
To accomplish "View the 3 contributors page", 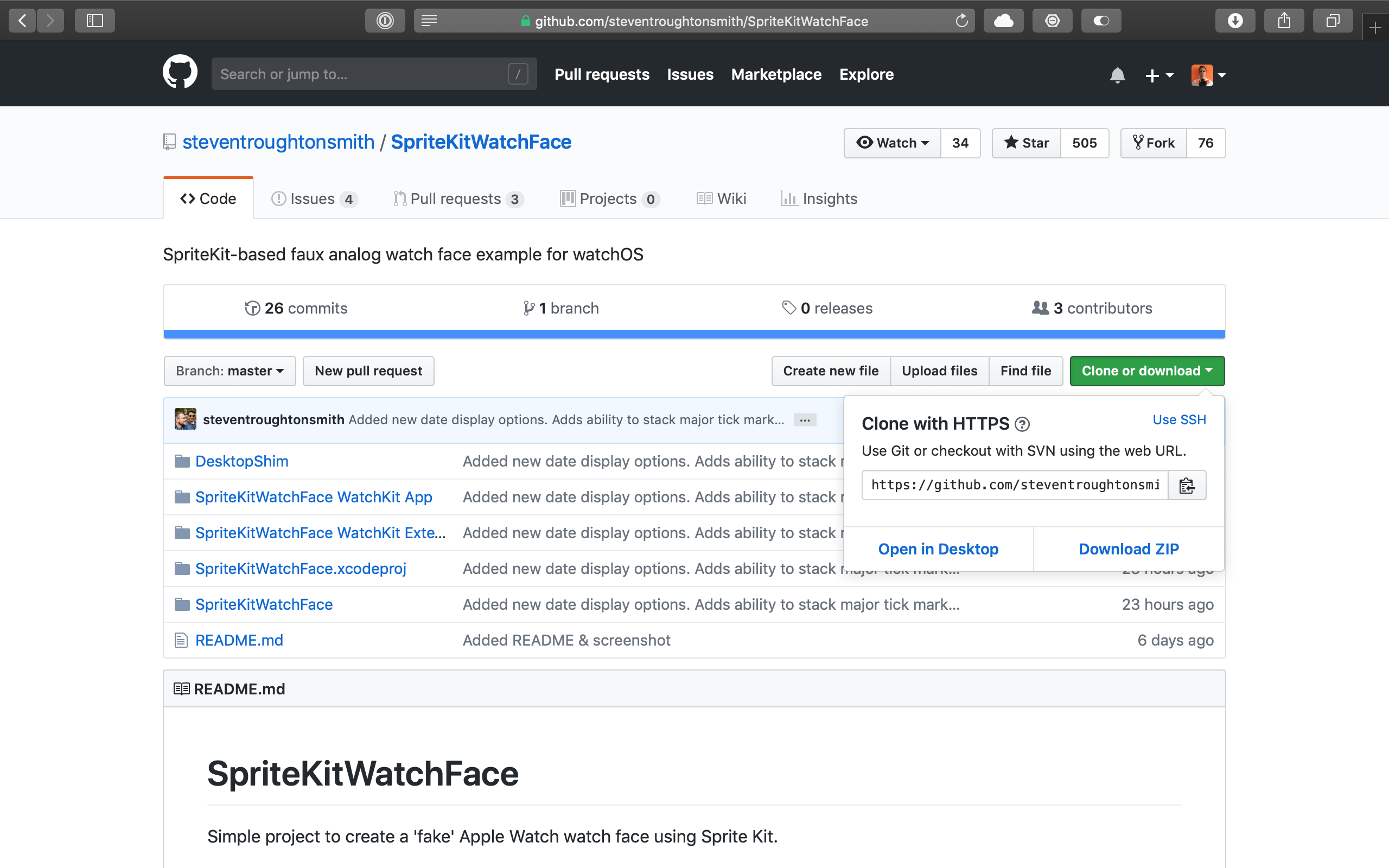I will (x=1092, y=308).
